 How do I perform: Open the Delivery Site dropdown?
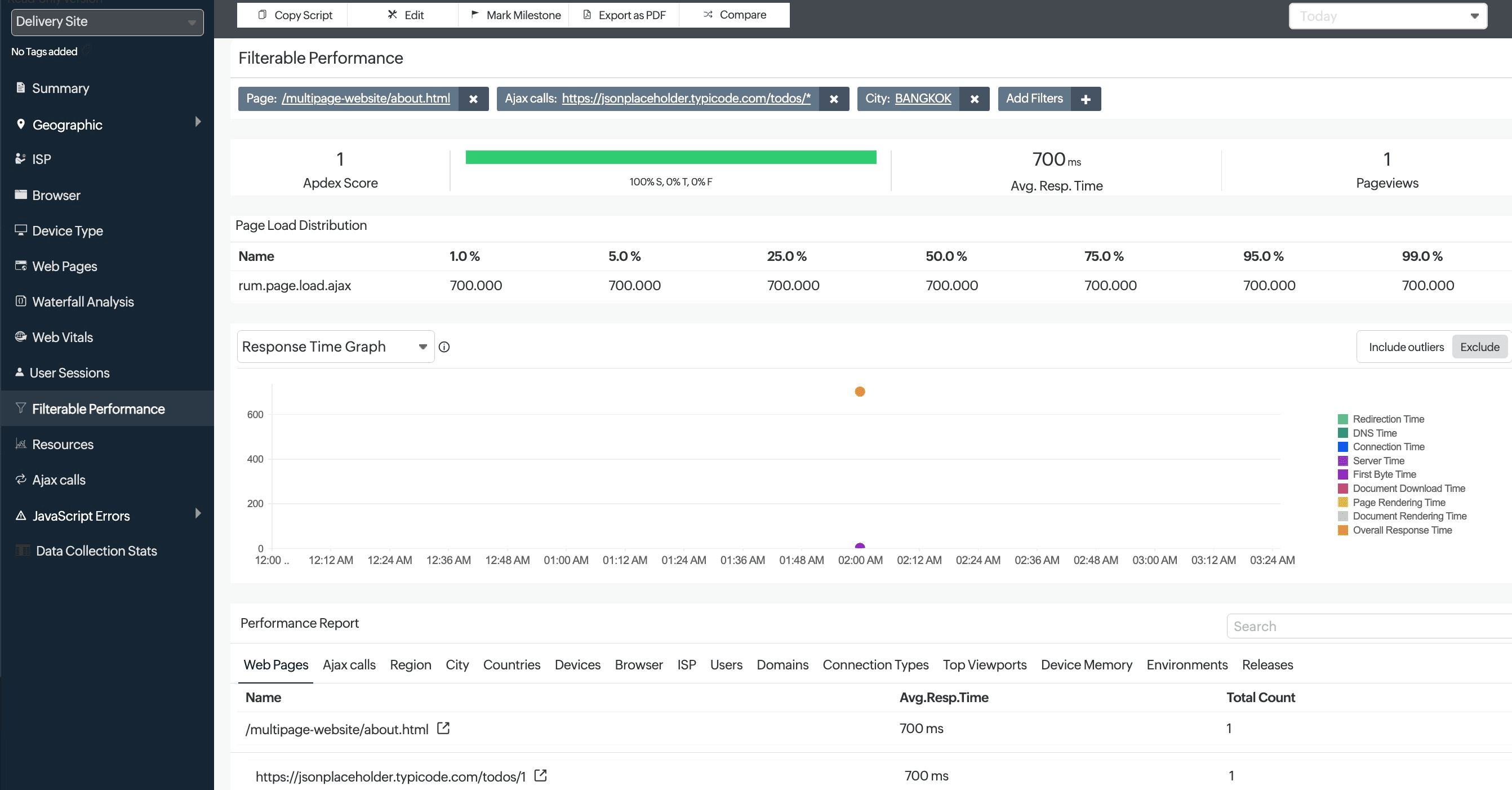107,22
